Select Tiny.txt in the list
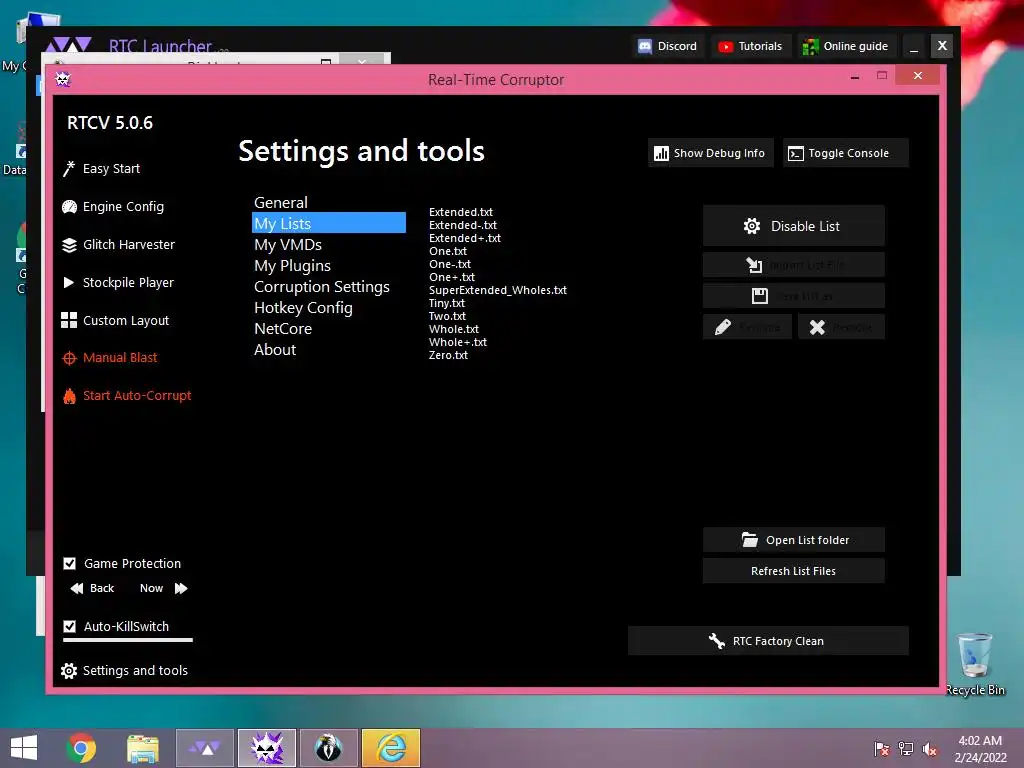The height and width of the screenshot is (768, 1024). click(x=447, y=303)
